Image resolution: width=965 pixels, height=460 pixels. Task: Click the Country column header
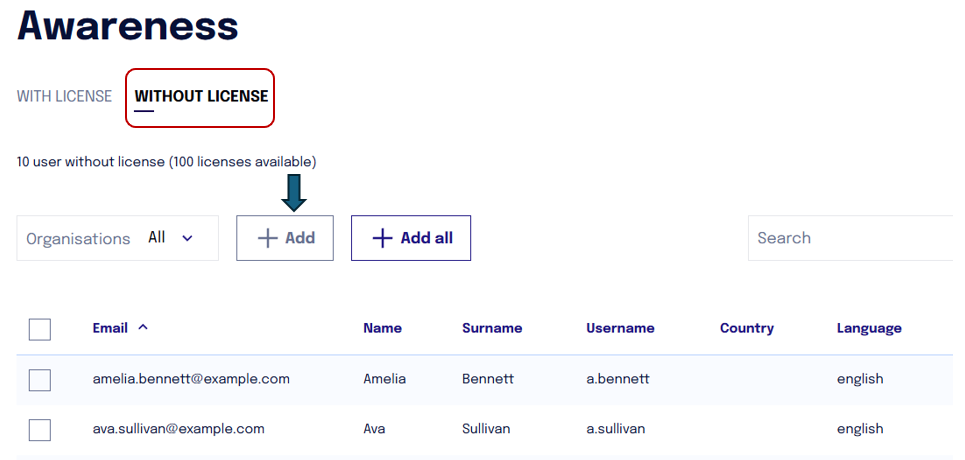[747, 328]
